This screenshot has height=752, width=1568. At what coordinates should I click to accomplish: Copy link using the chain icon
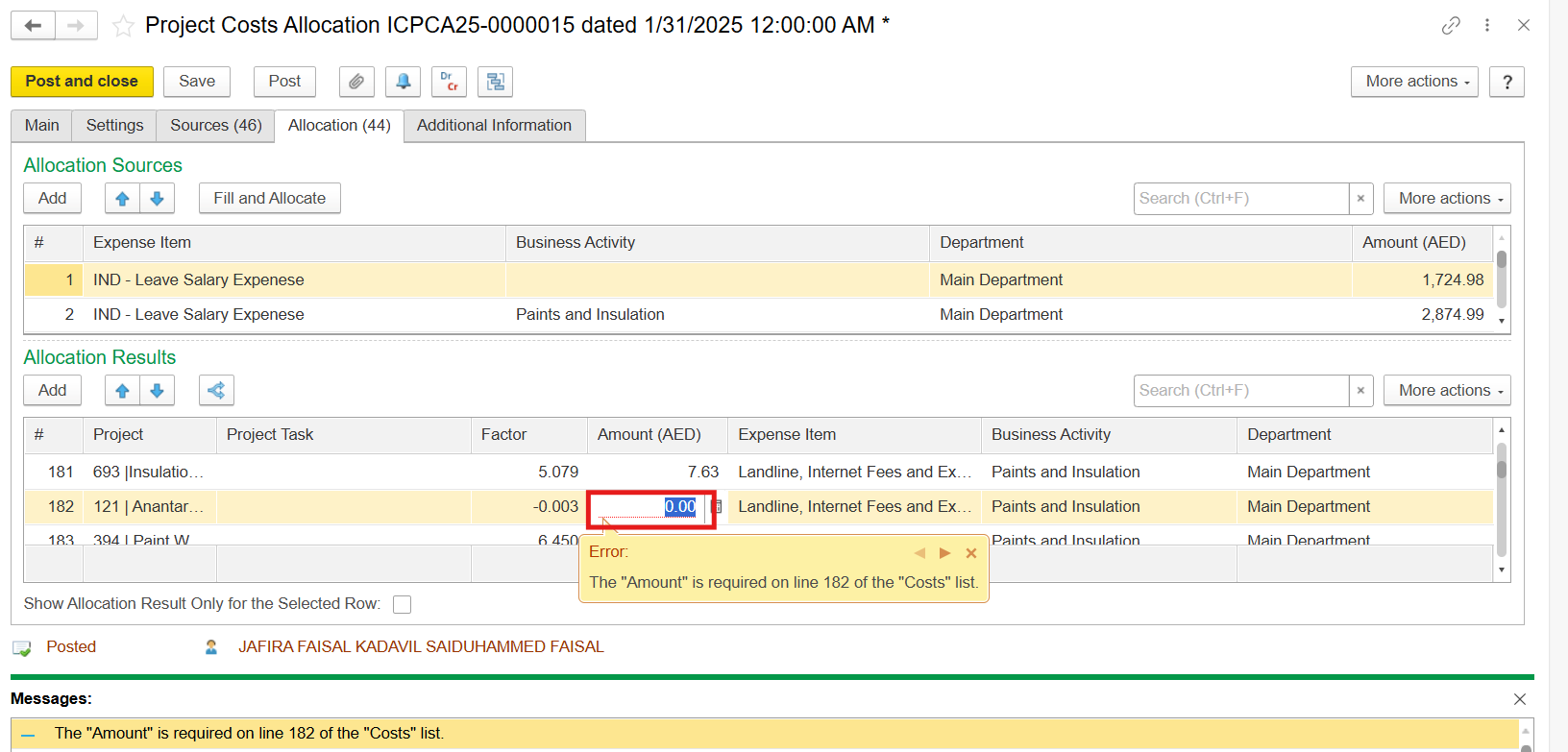coord(1451,26)
